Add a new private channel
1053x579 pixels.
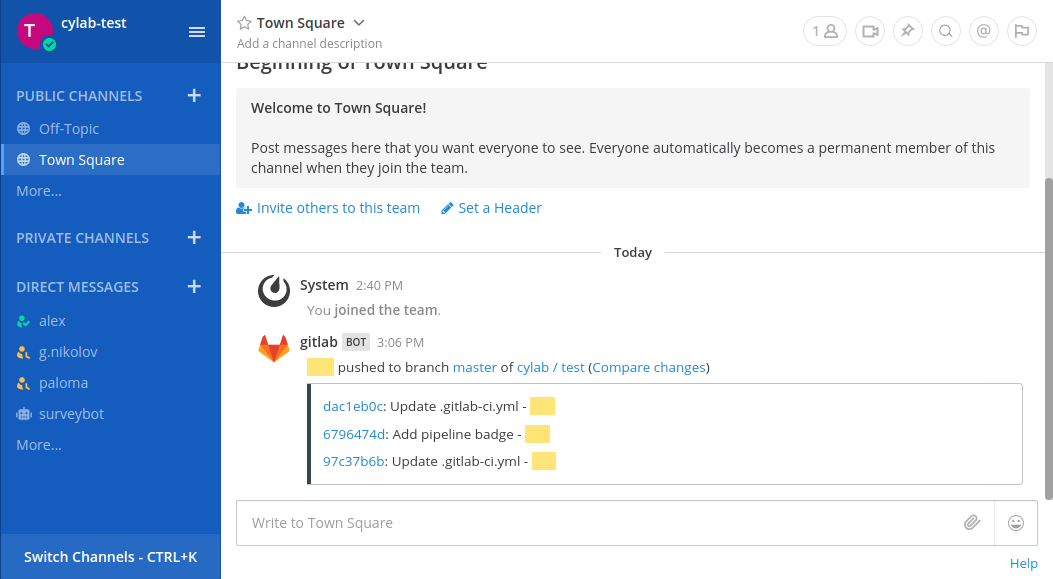click(194, 237)
